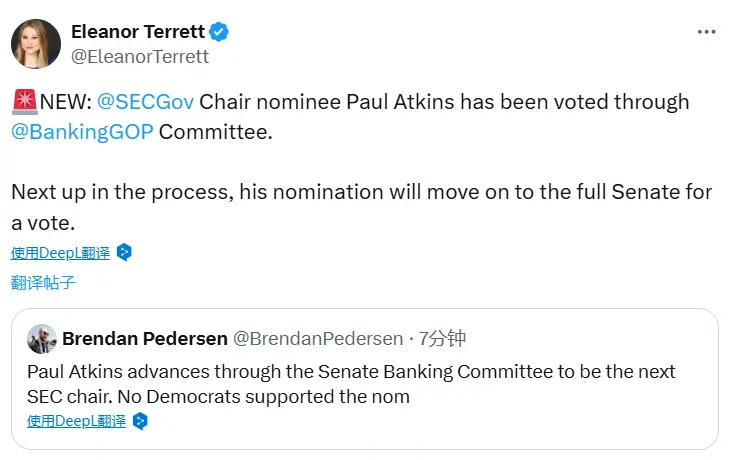Screen dimensions: 734x460
Task: Click the 7分钟 timestamp
Action: [x=442, y=339]
